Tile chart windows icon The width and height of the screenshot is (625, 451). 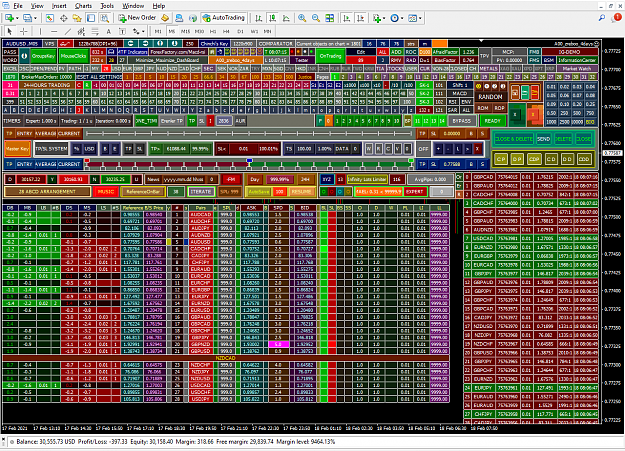coord(330,18)
